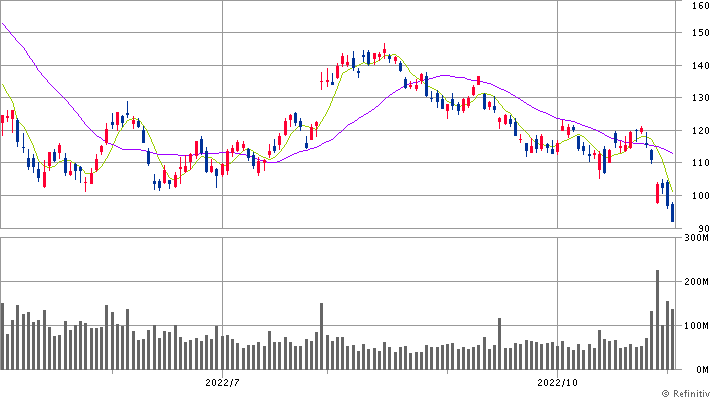Jump to the 2022/10 date marker

(558, 382)
